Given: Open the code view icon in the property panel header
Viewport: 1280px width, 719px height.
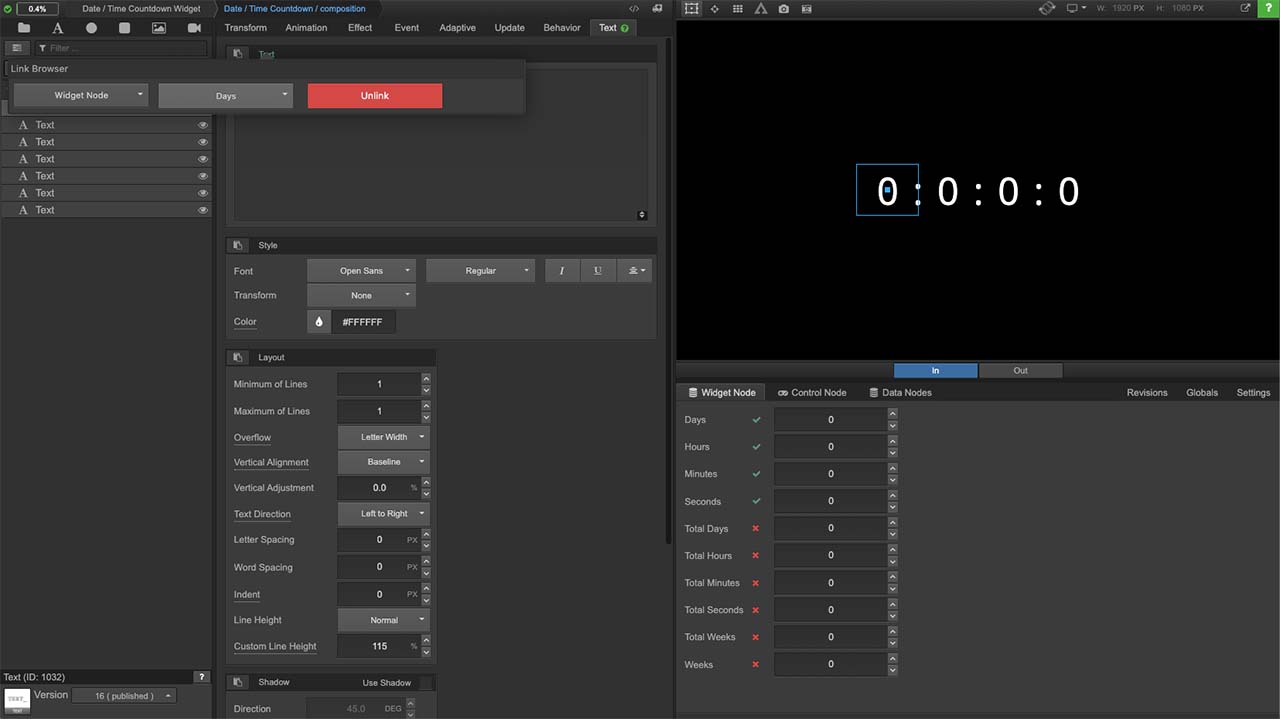Looking at the screenshot, I should [634, 8].
